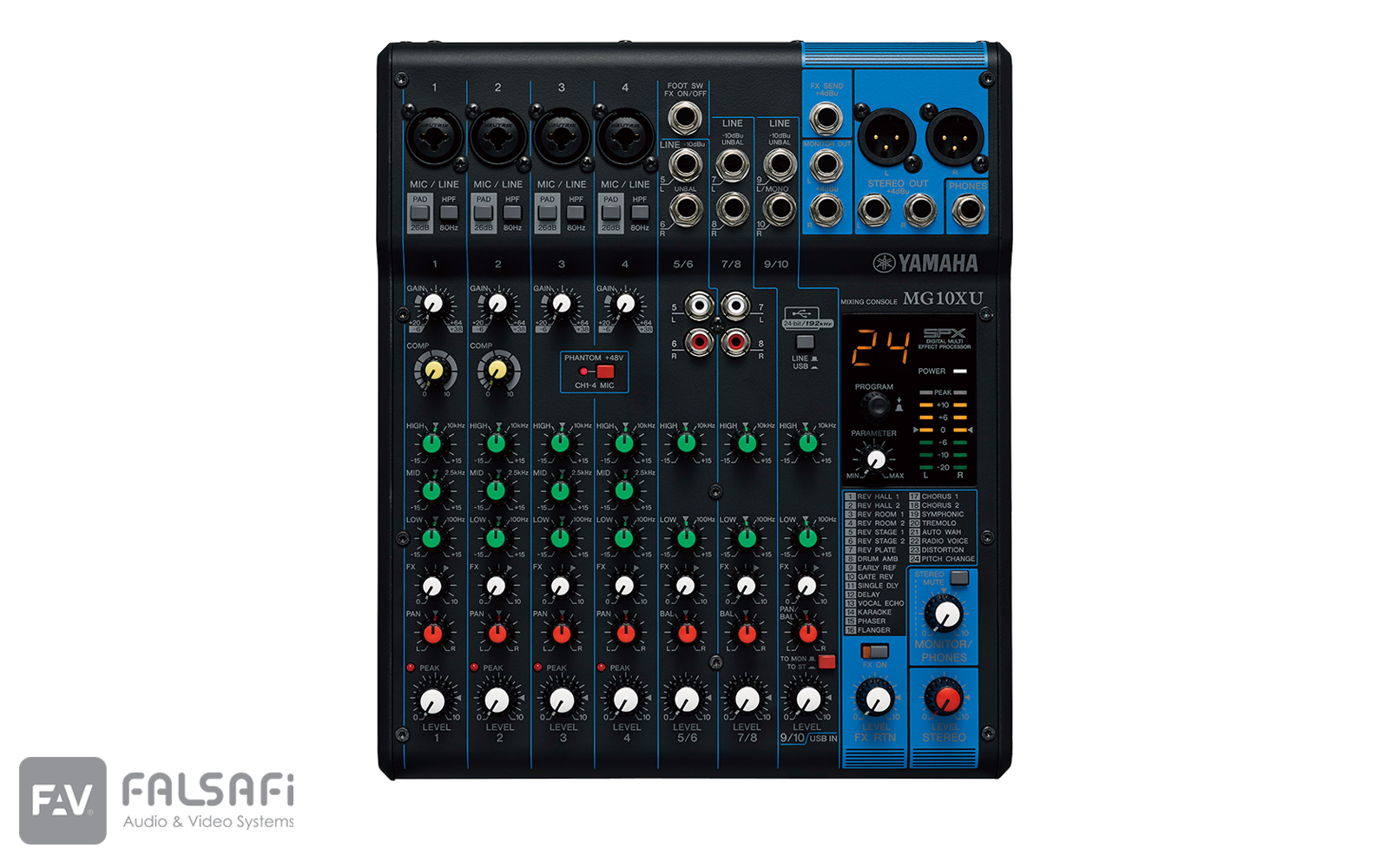The image size is (1389, 868).
Task: Toggle the PAD switch on channel 3
Action: point(547,213)
